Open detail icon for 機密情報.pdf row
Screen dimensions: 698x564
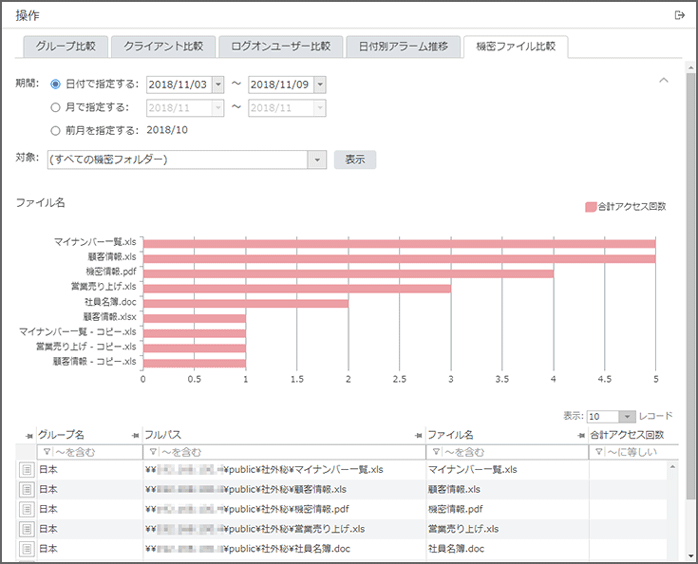(27, 509)
